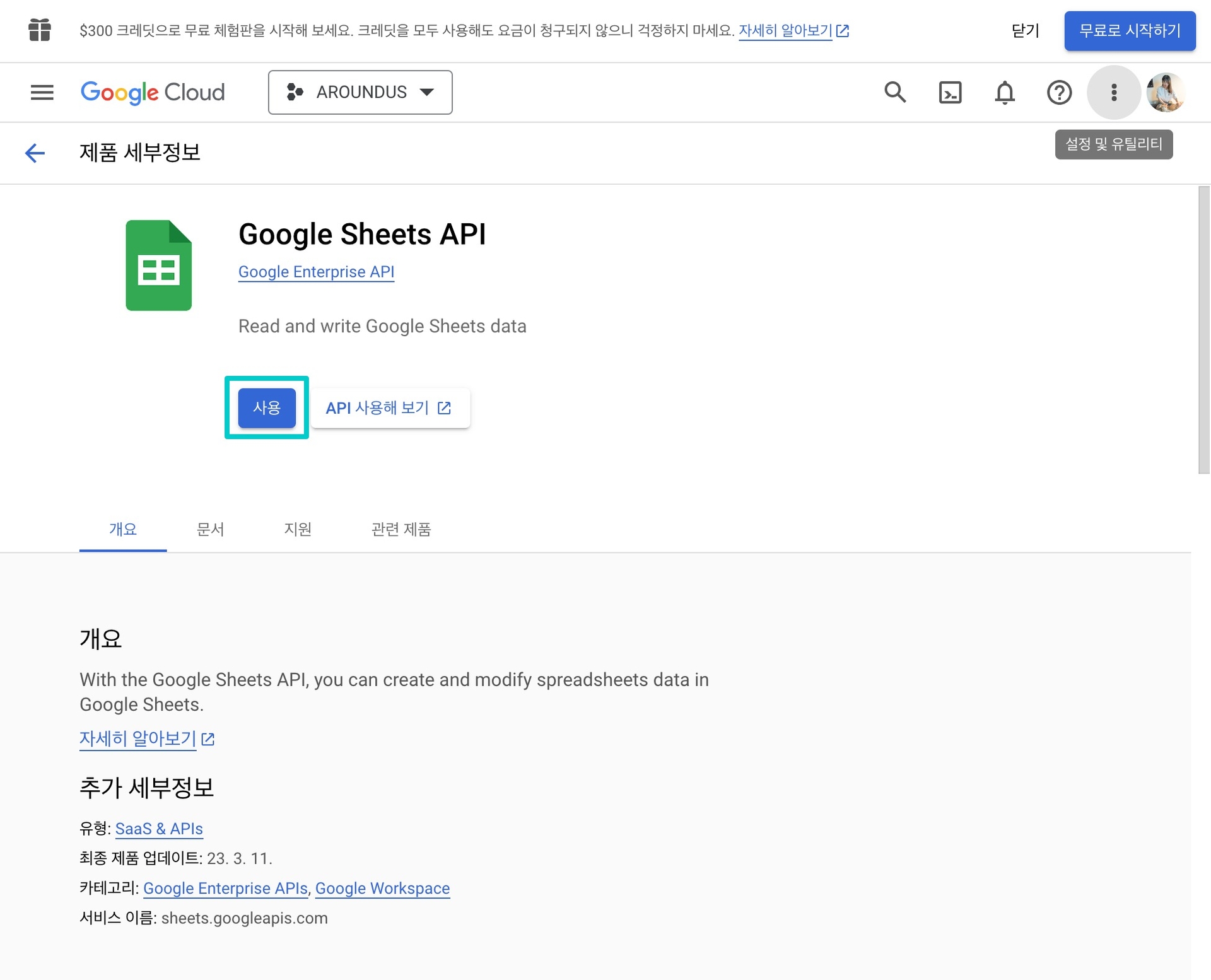Click the gift icon in banner
Image resolution: width=1211 pixels, height=980 pixels.
click(39, 30)
